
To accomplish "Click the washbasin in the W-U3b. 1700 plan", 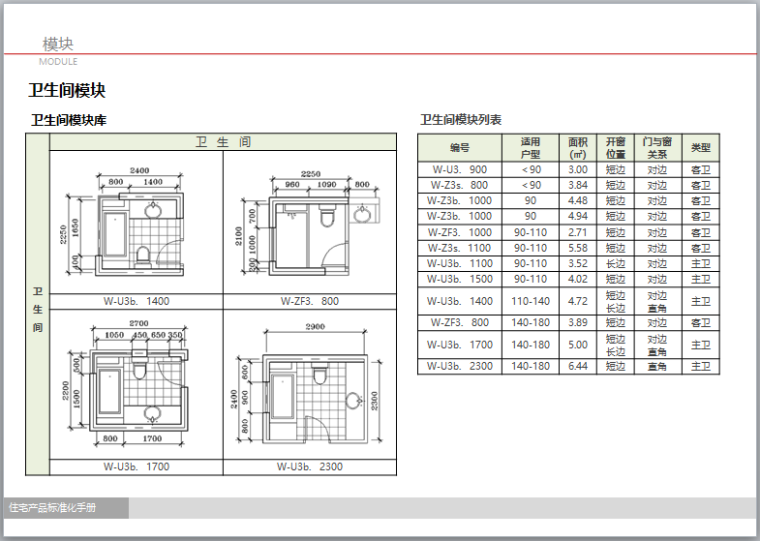I will coord(153,413).
